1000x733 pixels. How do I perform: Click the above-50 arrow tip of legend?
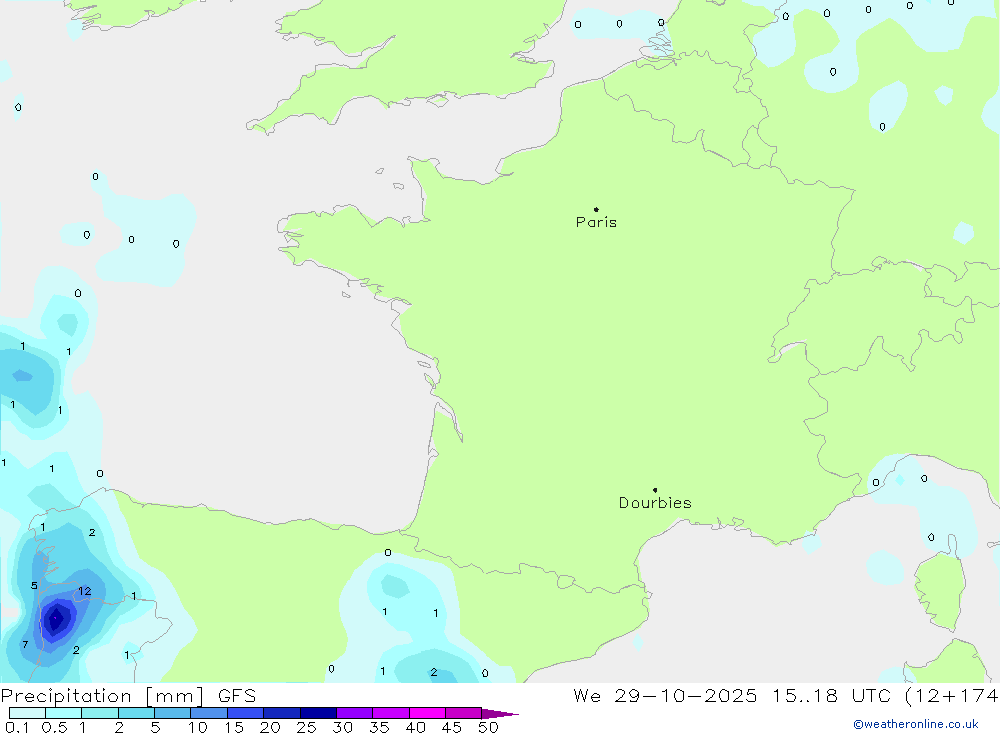(499, 713)
